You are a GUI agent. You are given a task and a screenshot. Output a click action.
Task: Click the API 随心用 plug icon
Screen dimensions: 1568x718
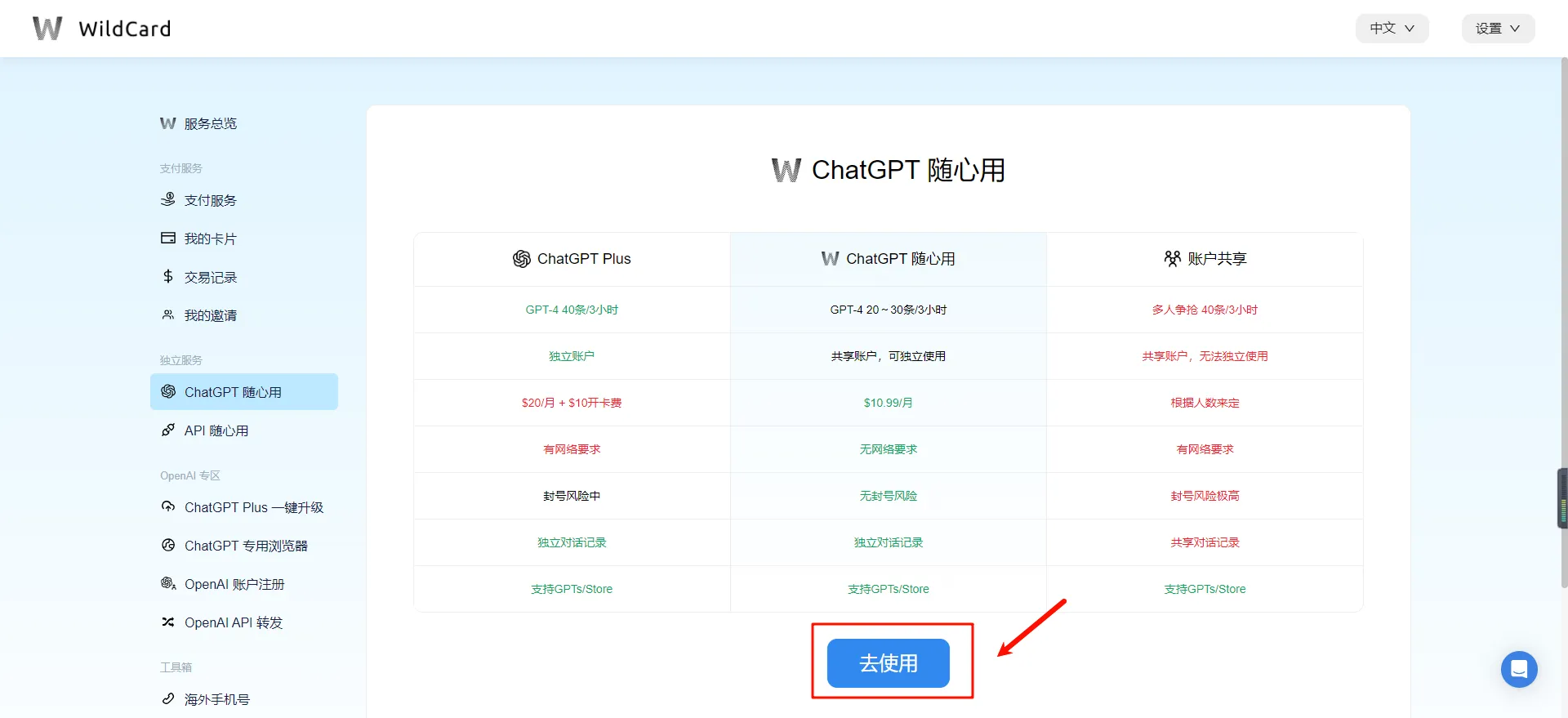pos(168,430)
